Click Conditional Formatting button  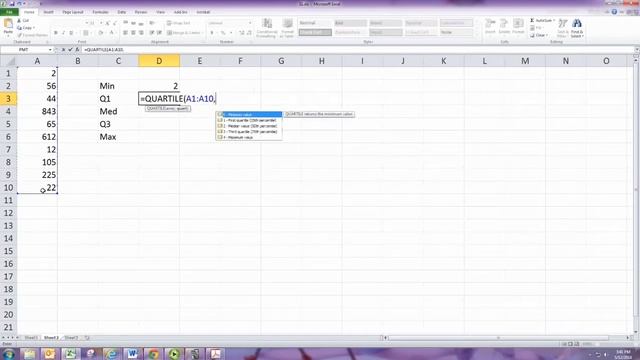[267, 28]
